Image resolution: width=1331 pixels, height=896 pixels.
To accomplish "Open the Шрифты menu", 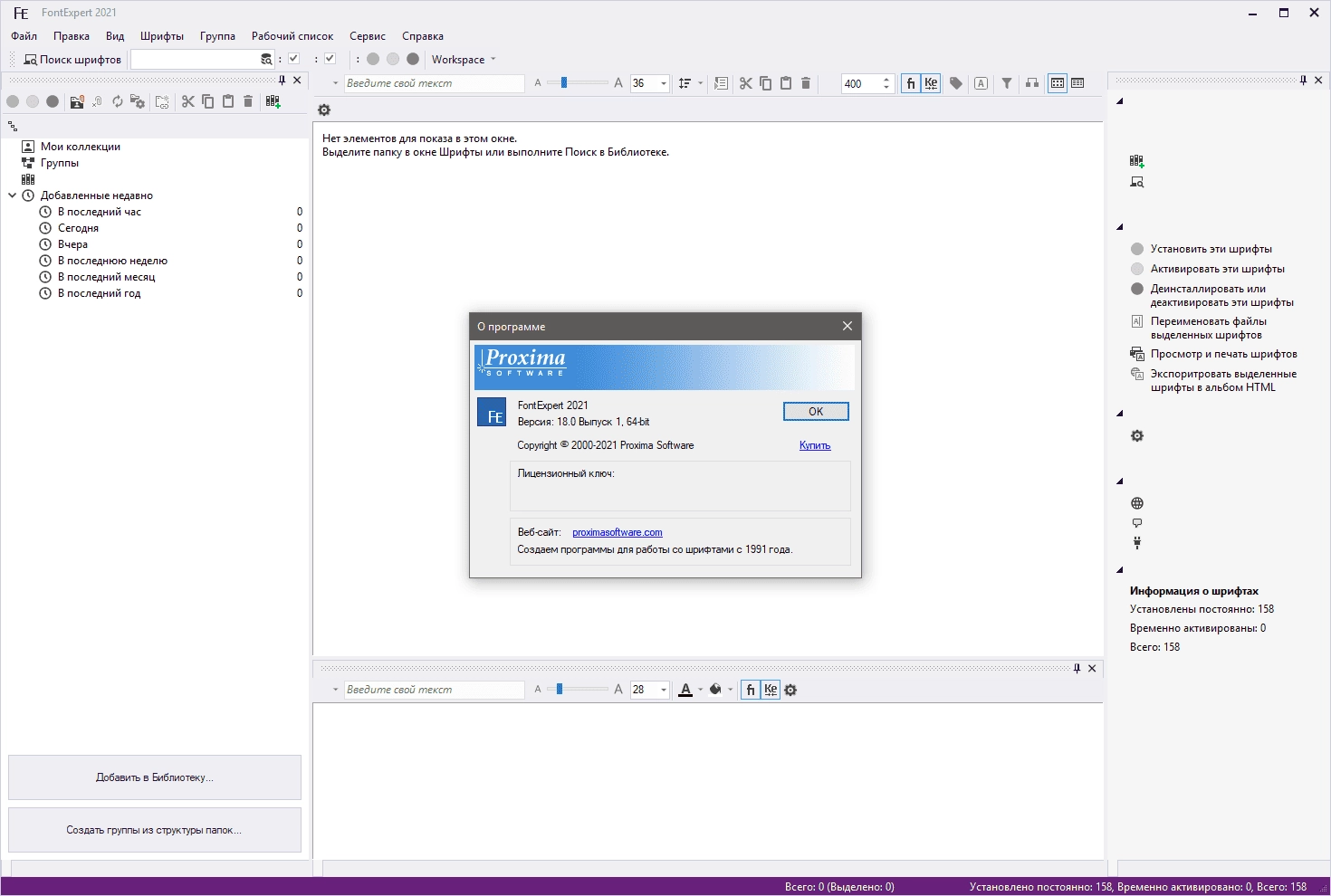I will click(162, 36).
